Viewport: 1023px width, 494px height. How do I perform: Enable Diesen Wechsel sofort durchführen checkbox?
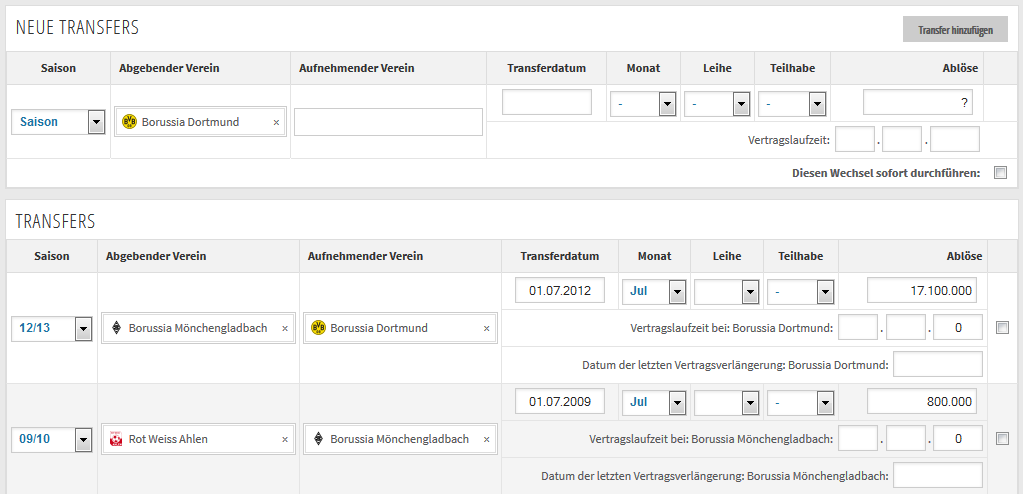point(1001,173)
